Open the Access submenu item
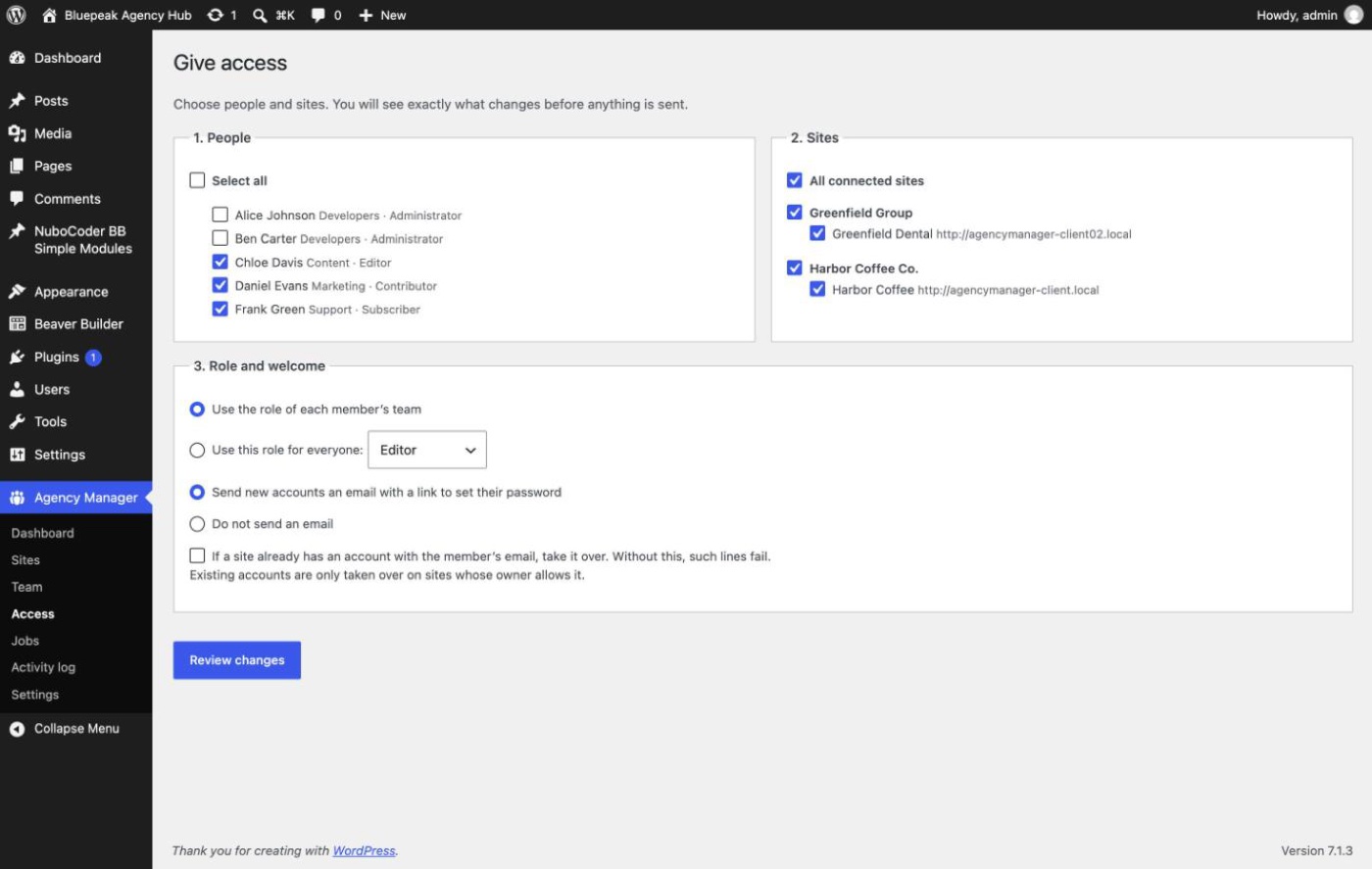Viewport: 1372px width, 869px height. click(x=32, y=614)
